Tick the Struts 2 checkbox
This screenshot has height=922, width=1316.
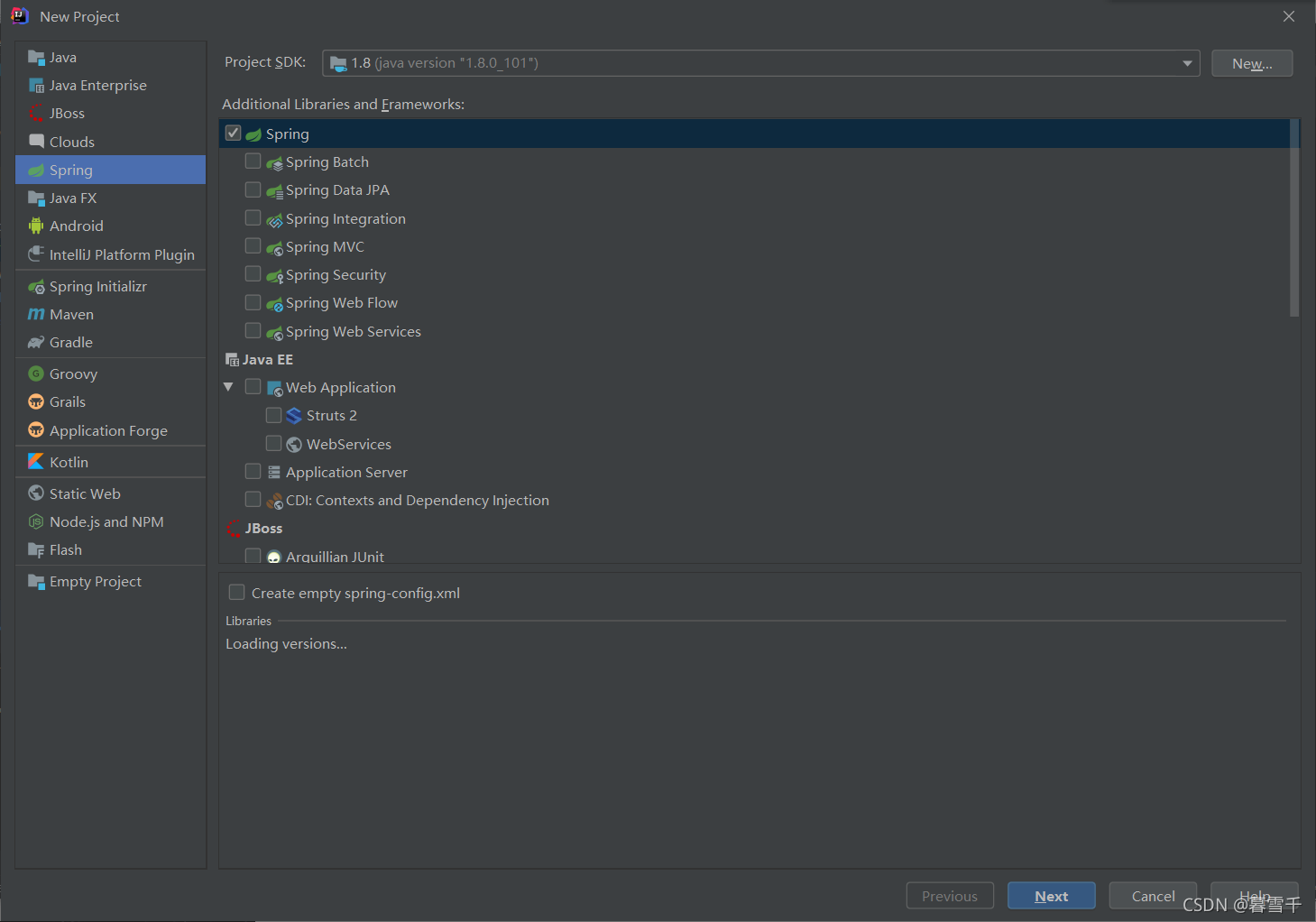coord(273,415)
